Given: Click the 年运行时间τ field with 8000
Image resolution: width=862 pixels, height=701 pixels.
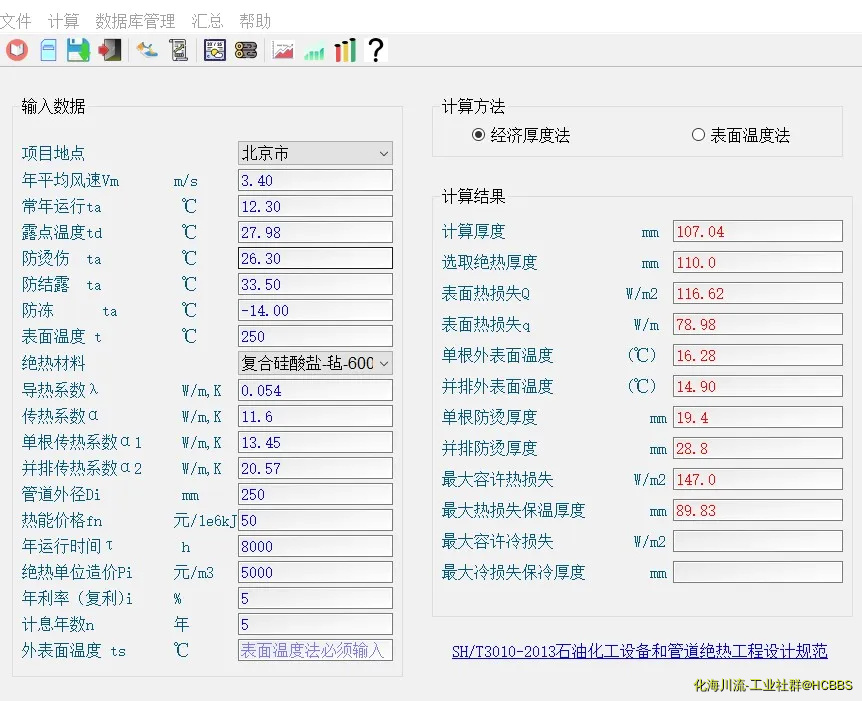Looking at the screenshot, I should point(316,546).
